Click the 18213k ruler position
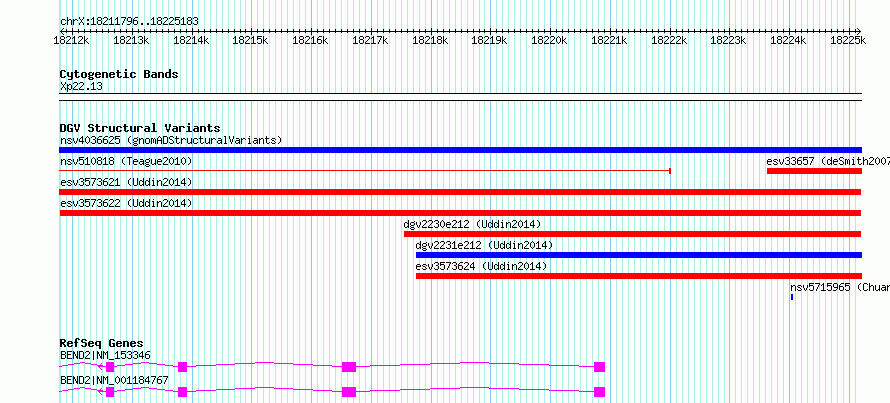890x403 pixels. pyautogui.click(x=131, y=40)
